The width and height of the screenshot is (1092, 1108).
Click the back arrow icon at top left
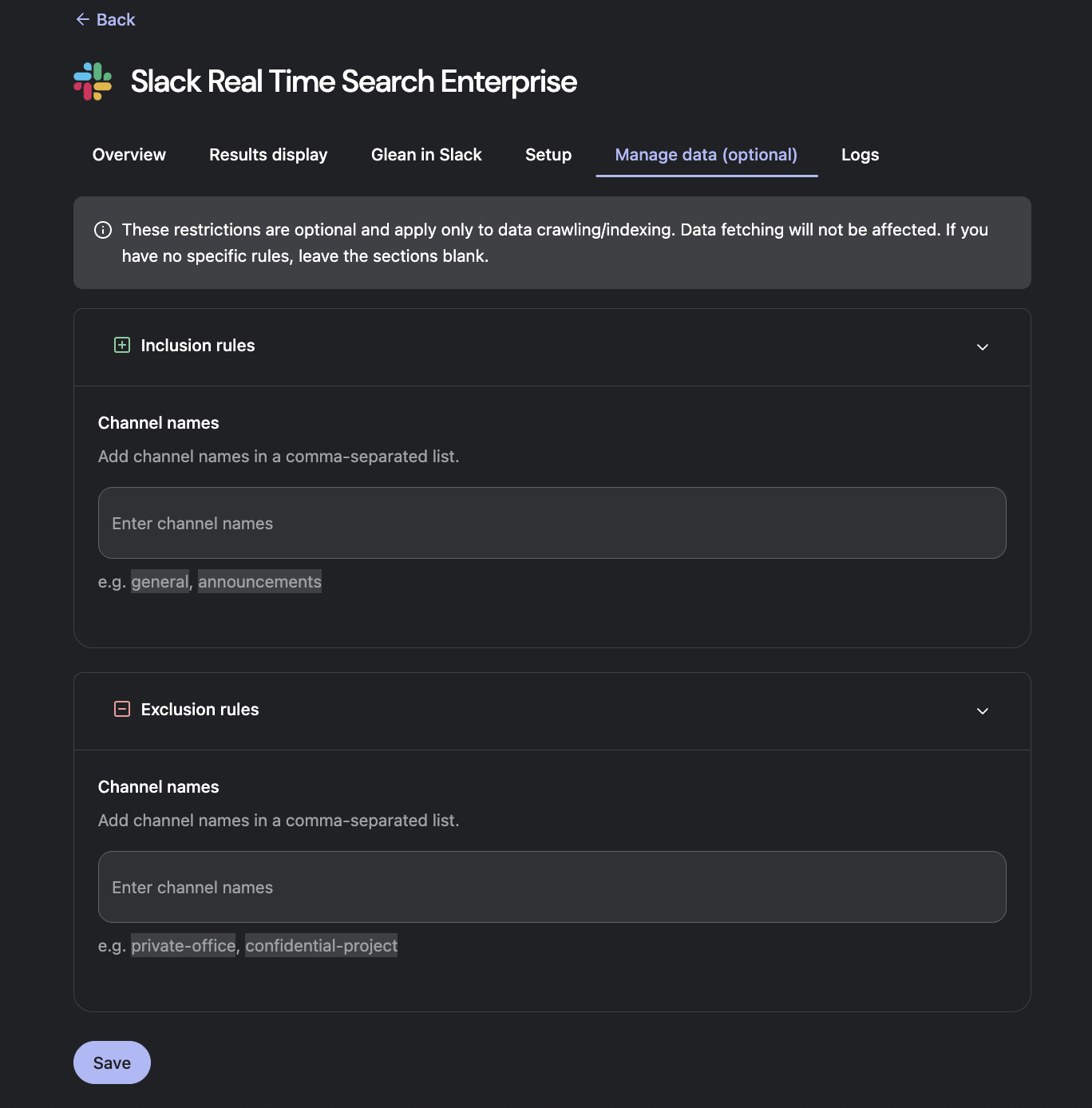pos(81,18)
